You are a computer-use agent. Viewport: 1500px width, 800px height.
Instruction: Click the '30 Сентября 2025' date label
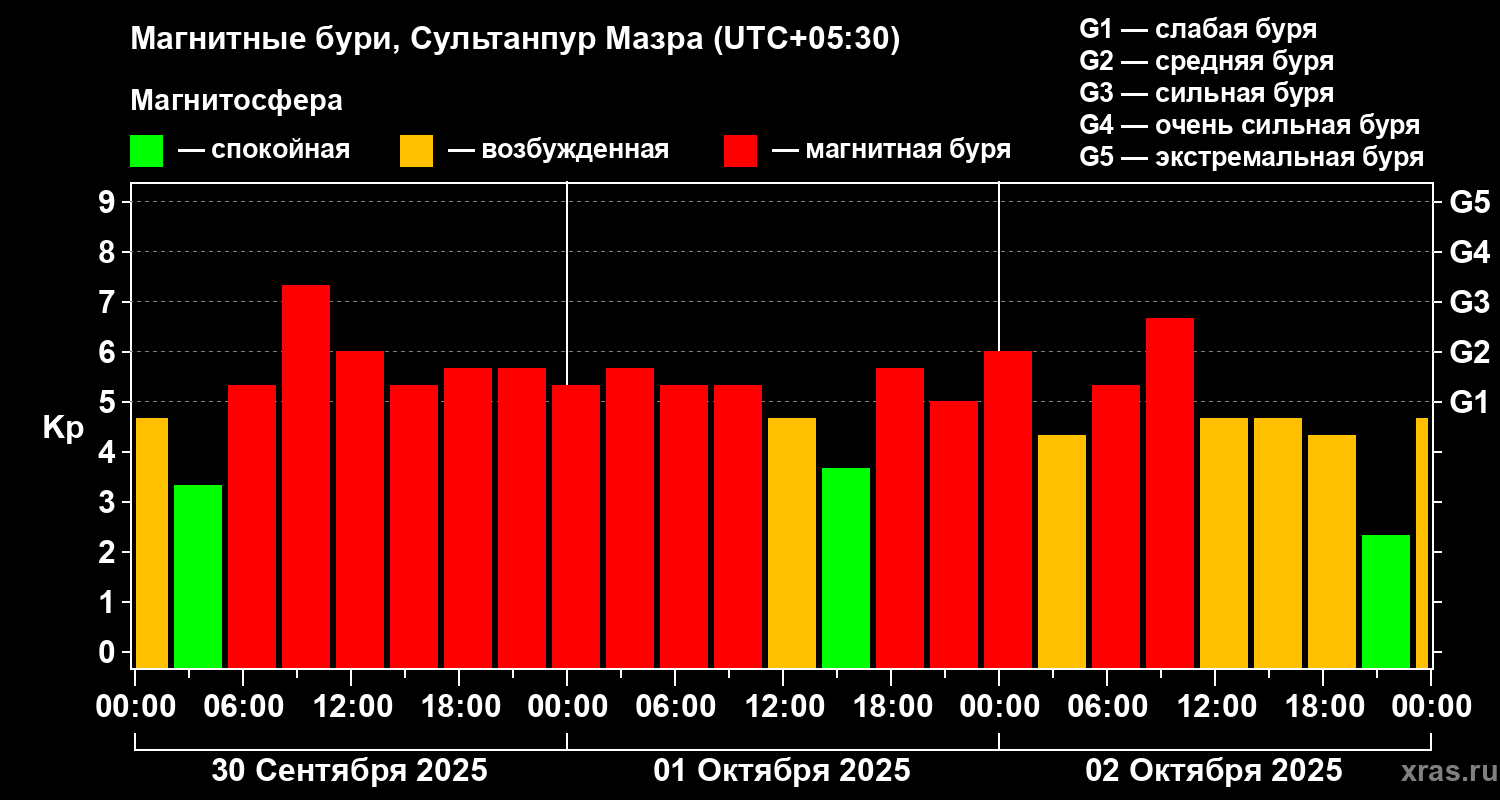tap(350, 771)
